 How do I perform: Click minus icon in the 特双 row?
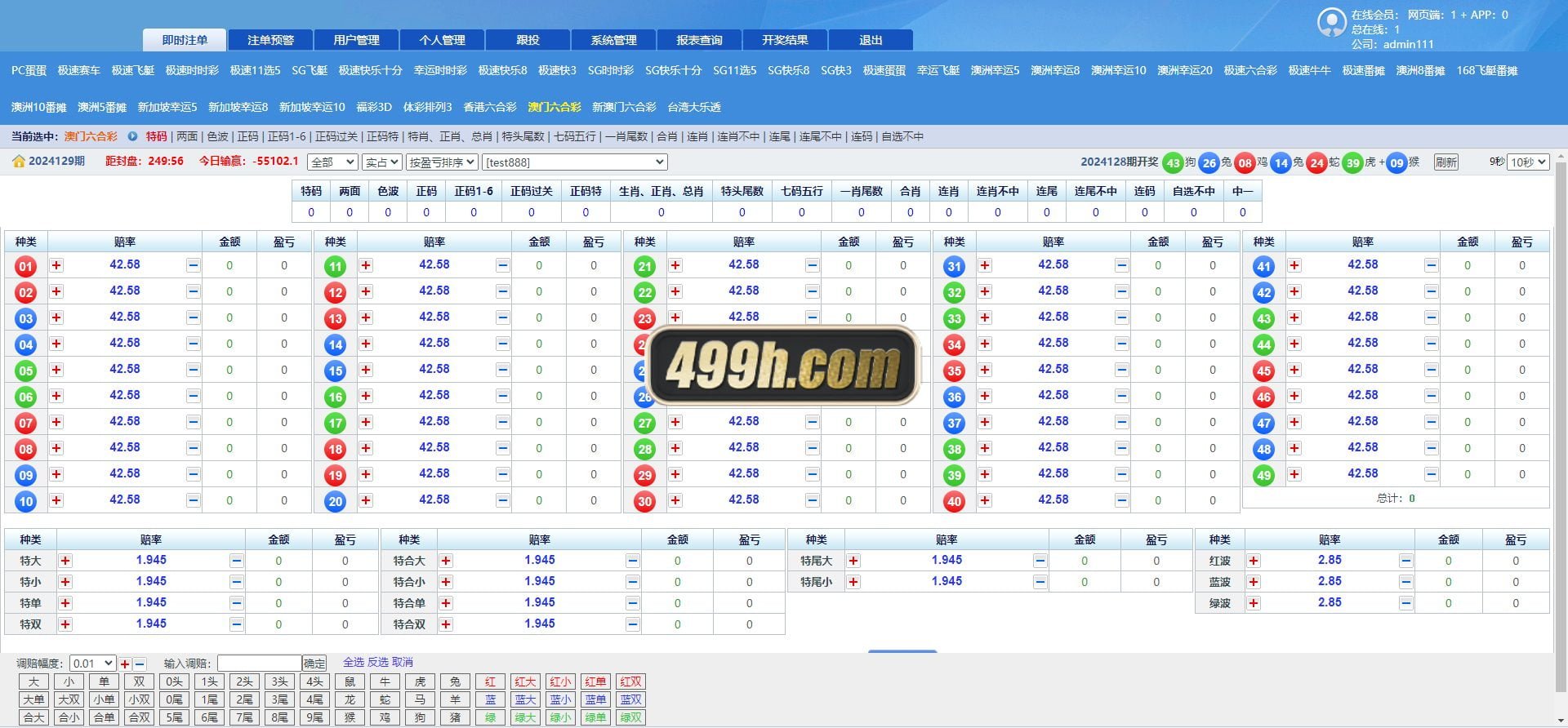tap(236, 624)
